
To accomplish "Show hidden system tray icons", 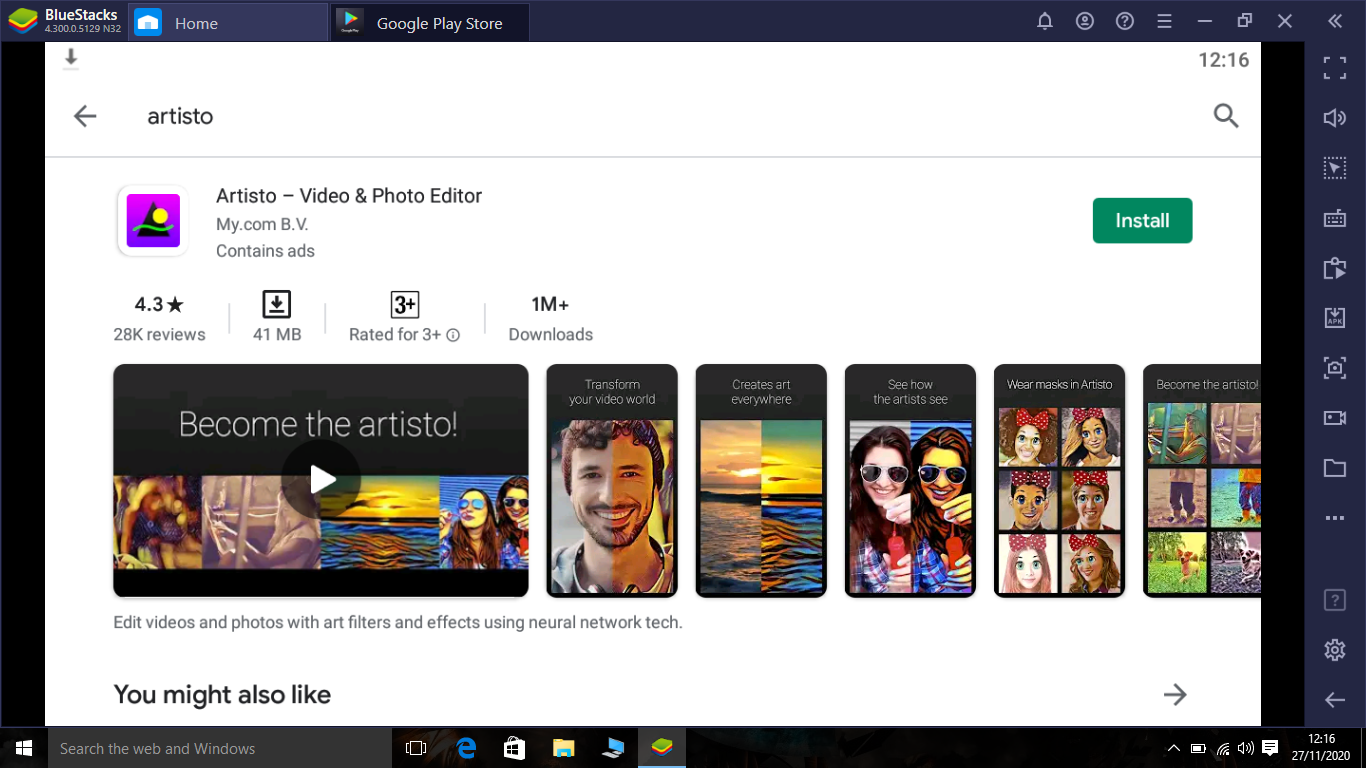I will 1174,748.
